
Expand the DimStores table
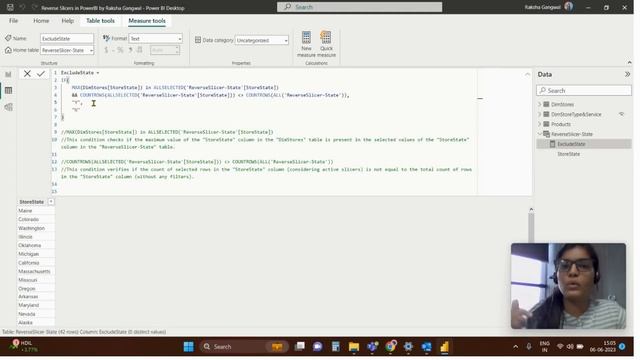tap(540, 104)
